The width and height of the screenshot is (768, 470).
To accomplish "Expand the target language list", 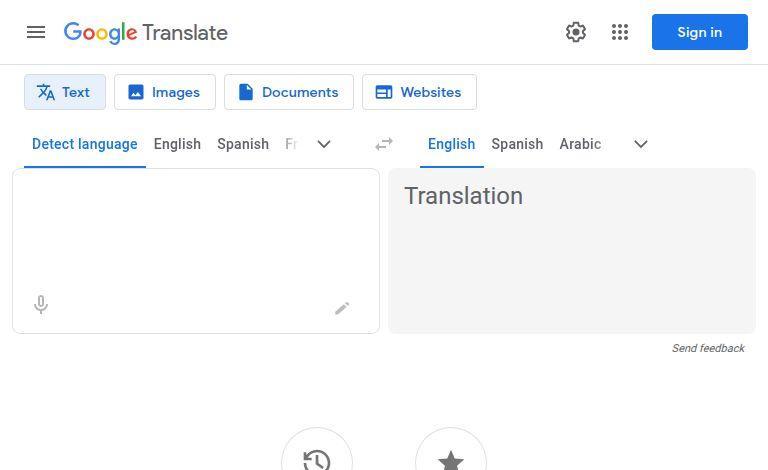I will pyautogui.click(x=641, y=144).
